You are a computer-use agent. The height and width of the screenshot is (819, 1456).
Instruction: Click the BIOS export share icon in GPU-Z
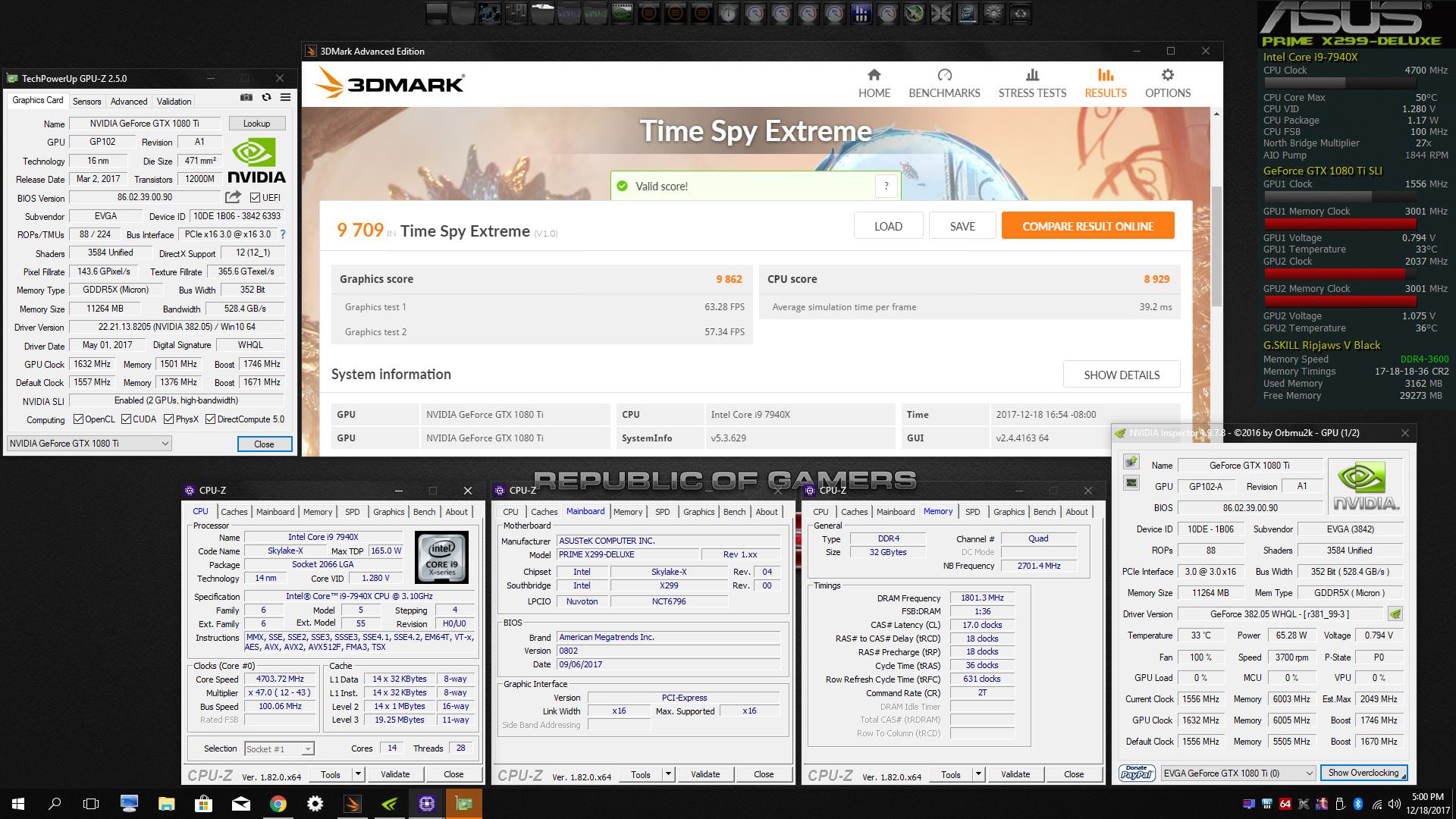point(233,197)
